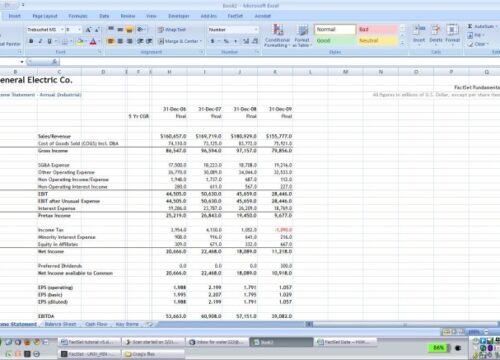Center text horizontally in the Alignment group
500x360 pixels.
click(120, 41)
